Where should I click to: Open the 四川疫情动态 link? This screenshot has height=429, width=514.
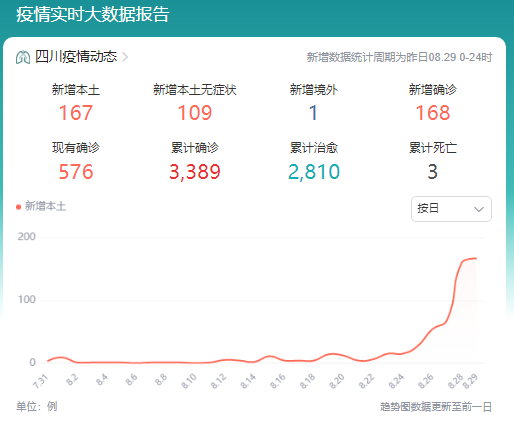(x=76, y=57)
